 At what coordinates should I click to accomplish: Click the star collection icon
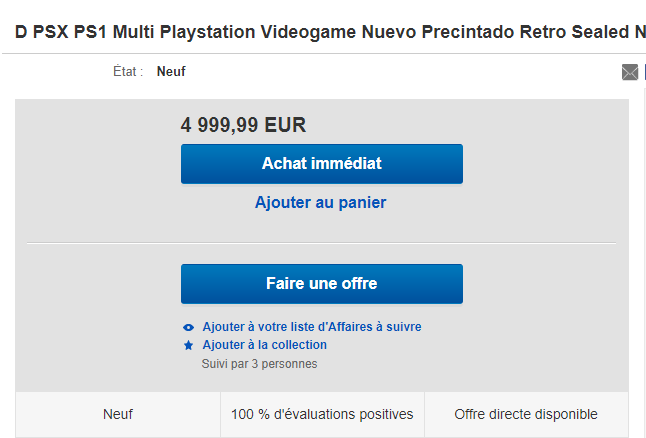click(188, 345)
